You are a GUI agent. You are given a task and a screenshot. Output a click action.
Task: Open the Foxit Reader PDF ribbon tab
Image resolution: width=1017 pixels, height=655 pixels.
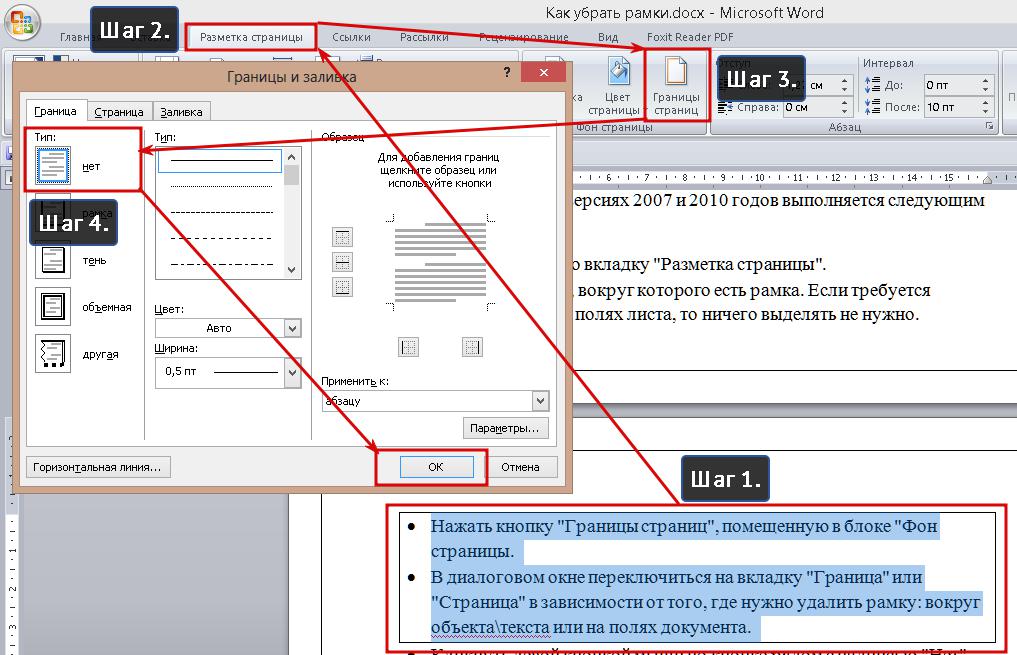tap(690, 37)
